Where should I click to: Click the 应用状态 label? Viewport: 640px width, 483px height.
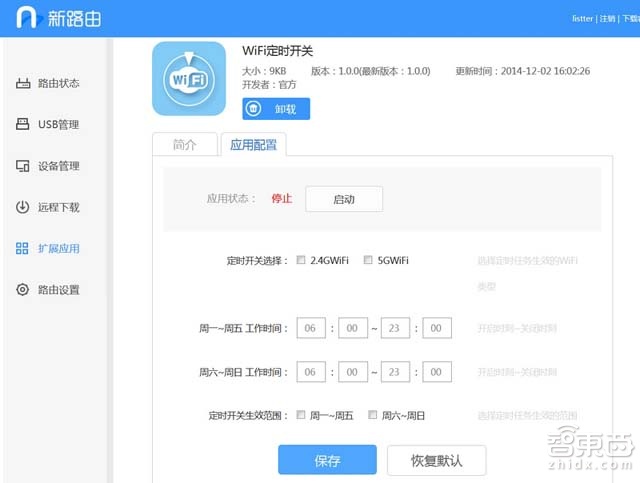pos(231,199)
